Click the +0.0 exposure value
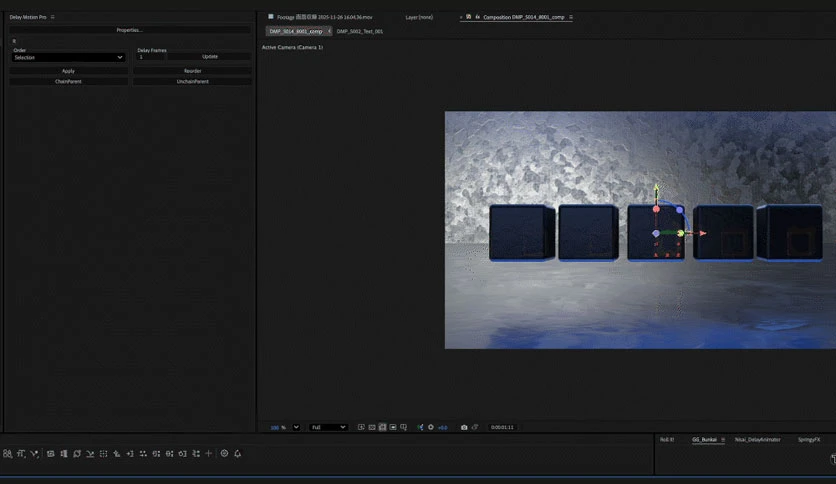836x484 pixels. pyautogui.click(x=443, y=427)
